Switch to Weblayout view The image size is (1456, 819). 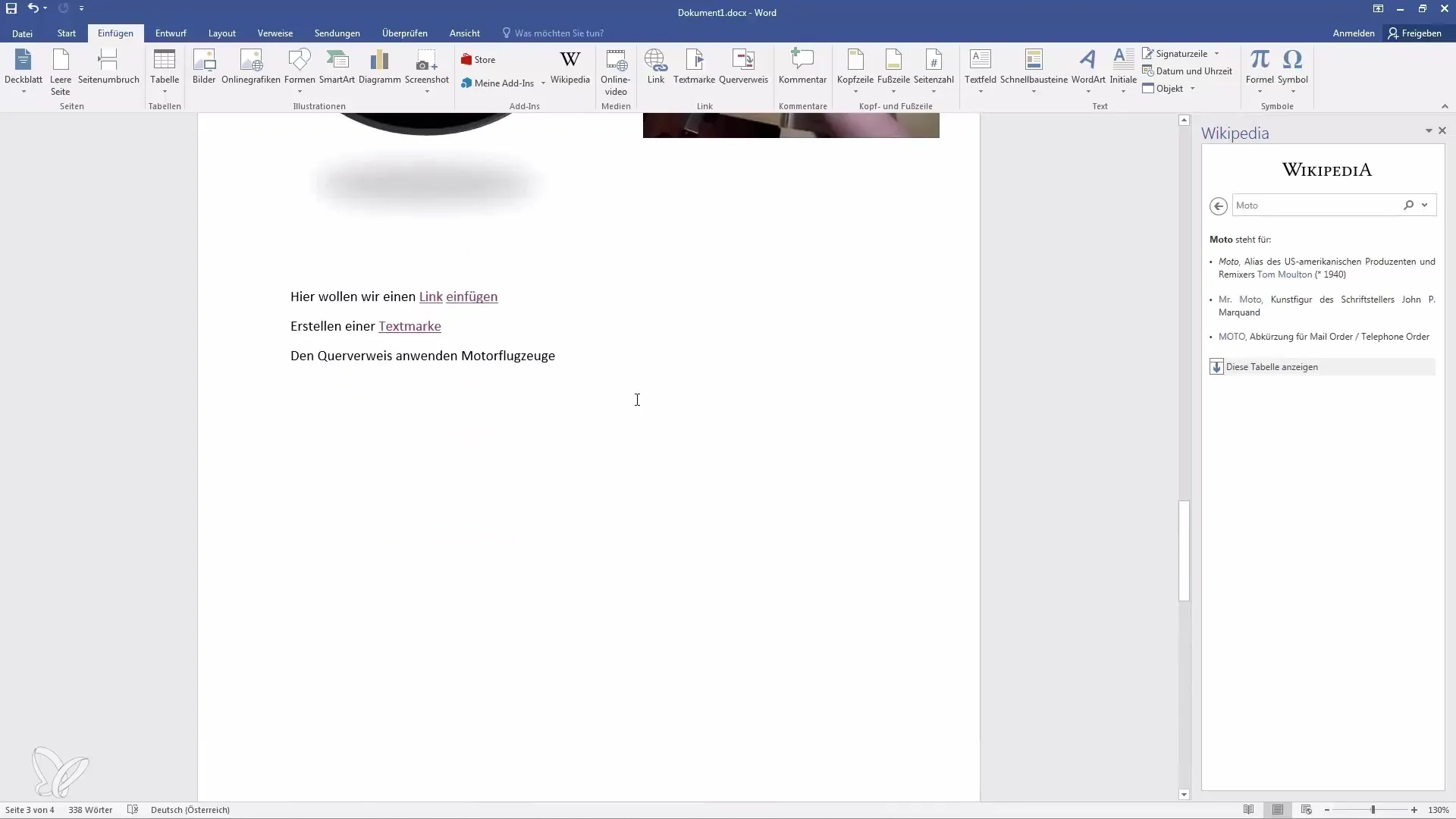point(1306,810)
